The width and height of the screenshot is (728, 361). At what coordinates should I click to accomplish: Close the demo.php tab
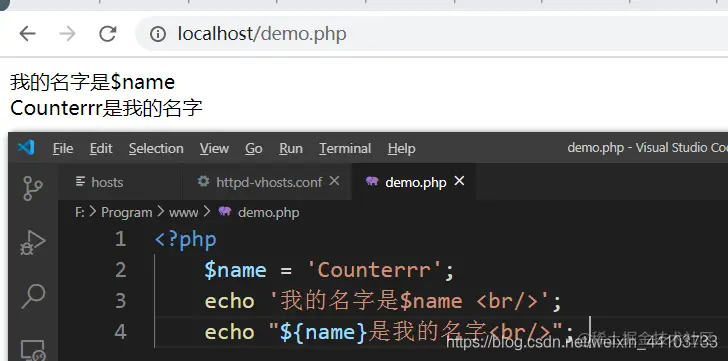[x=459, y=181]
